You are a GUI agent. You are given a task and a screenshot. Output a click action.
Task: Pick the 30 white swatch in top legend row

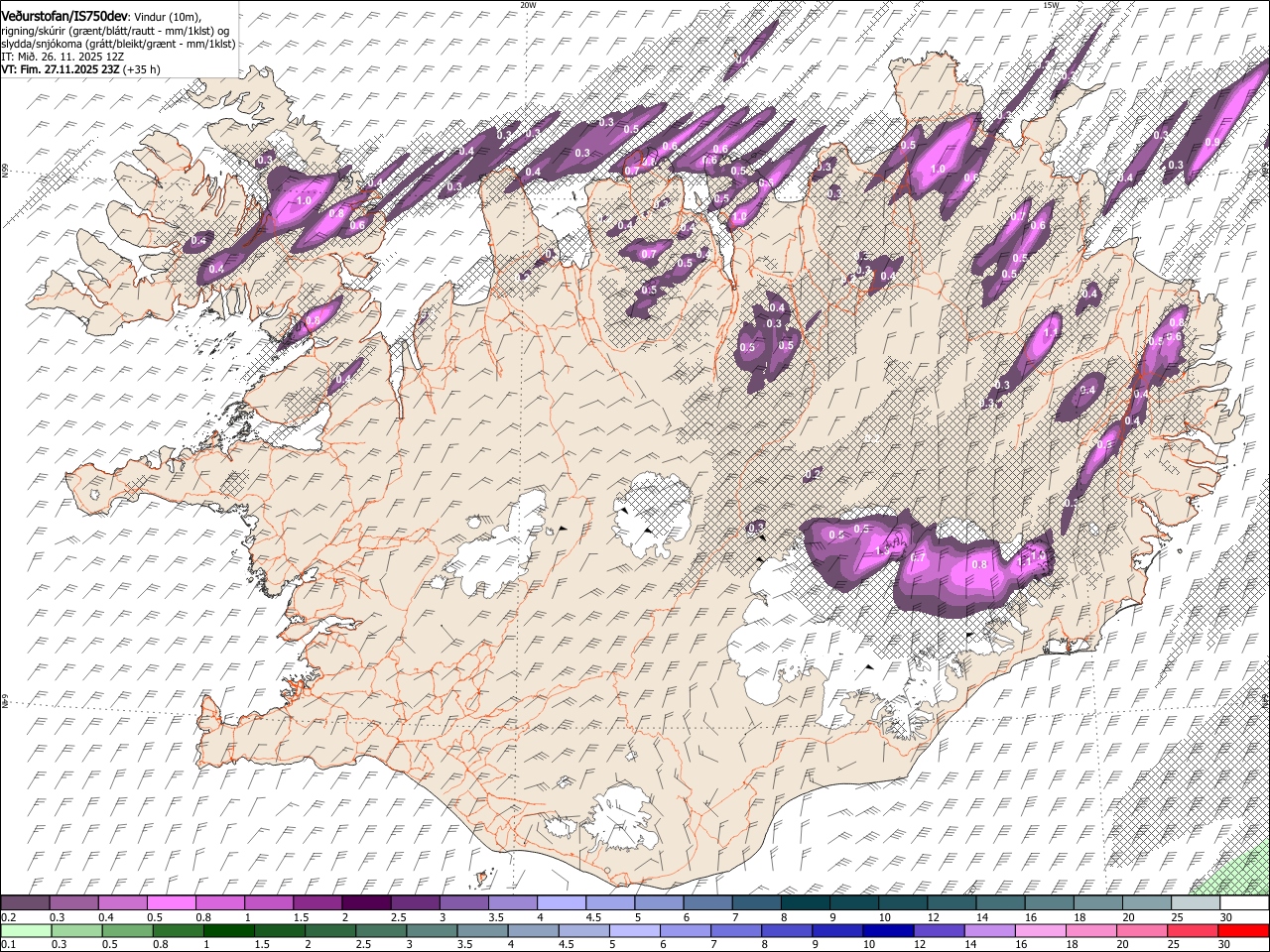pos(1244,903)
